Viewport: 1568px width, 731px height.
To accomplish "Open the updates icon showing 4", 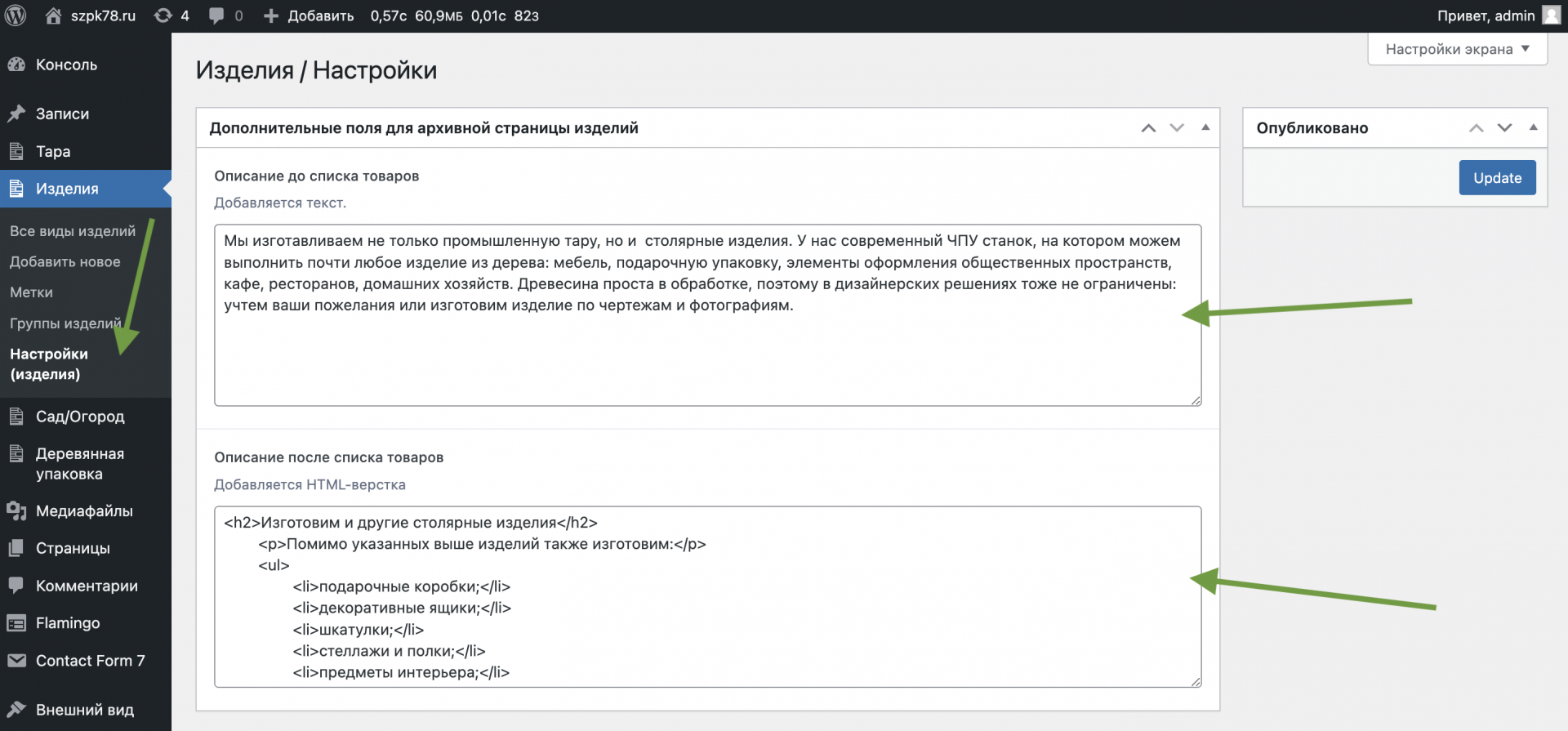I will (x=163, y=16).
